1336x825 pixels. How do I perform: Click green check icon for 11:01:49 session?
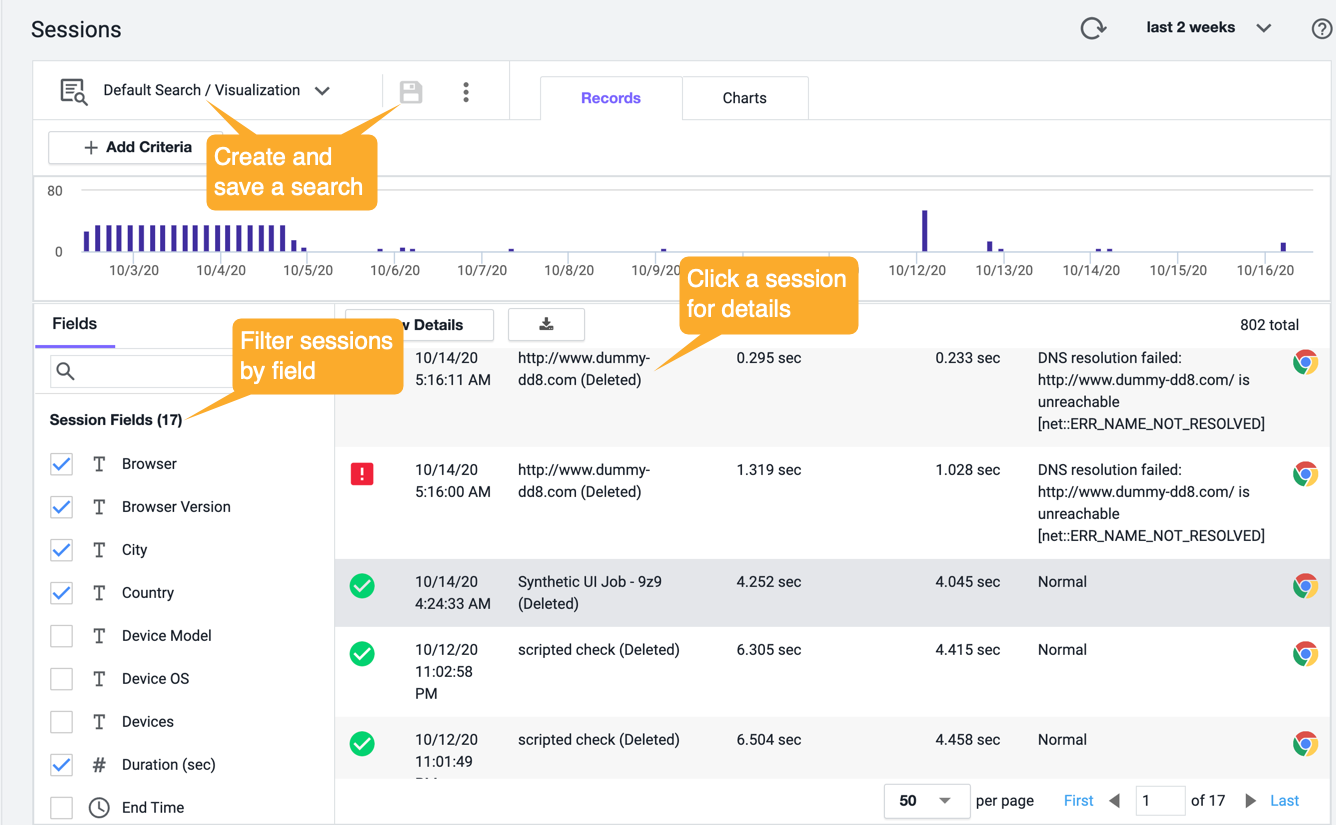(x=362, y=744)
